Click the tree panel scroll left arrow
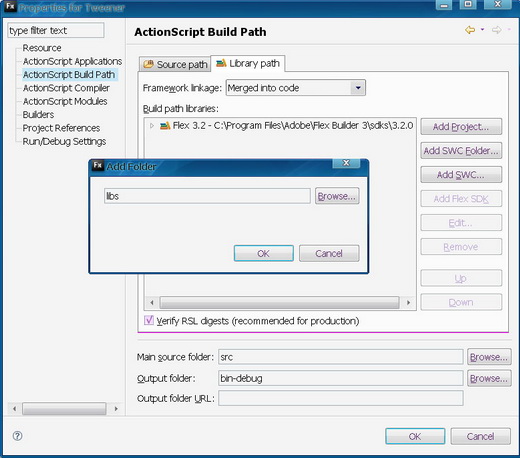This screenshot has height=458, width=520. tap(14, 409)
